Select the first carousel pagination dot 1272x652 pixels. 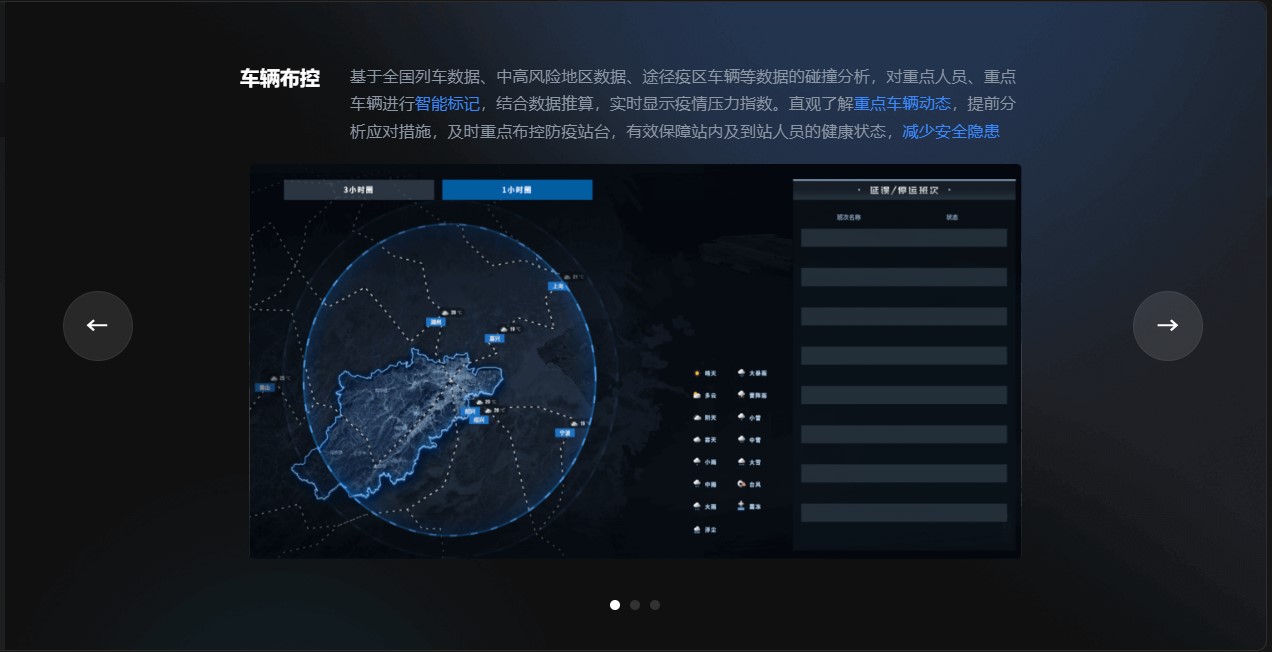[615, 605]
